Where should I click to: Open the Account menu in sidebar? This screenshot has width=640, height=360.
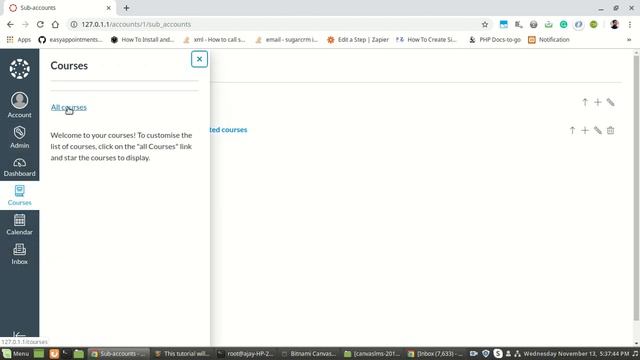pos(20,104)
